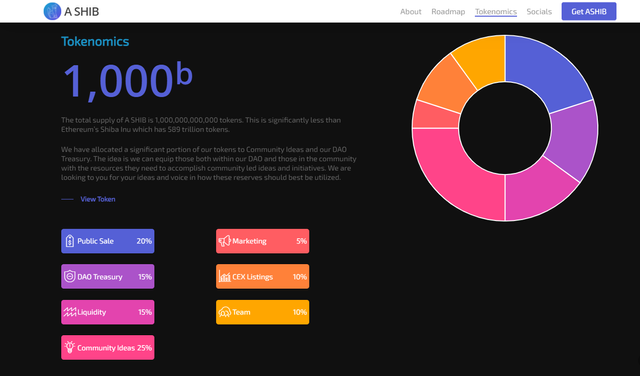Select the Public Sale 20% card
This screenshot has width=640, height=376.
pos(108,241)
